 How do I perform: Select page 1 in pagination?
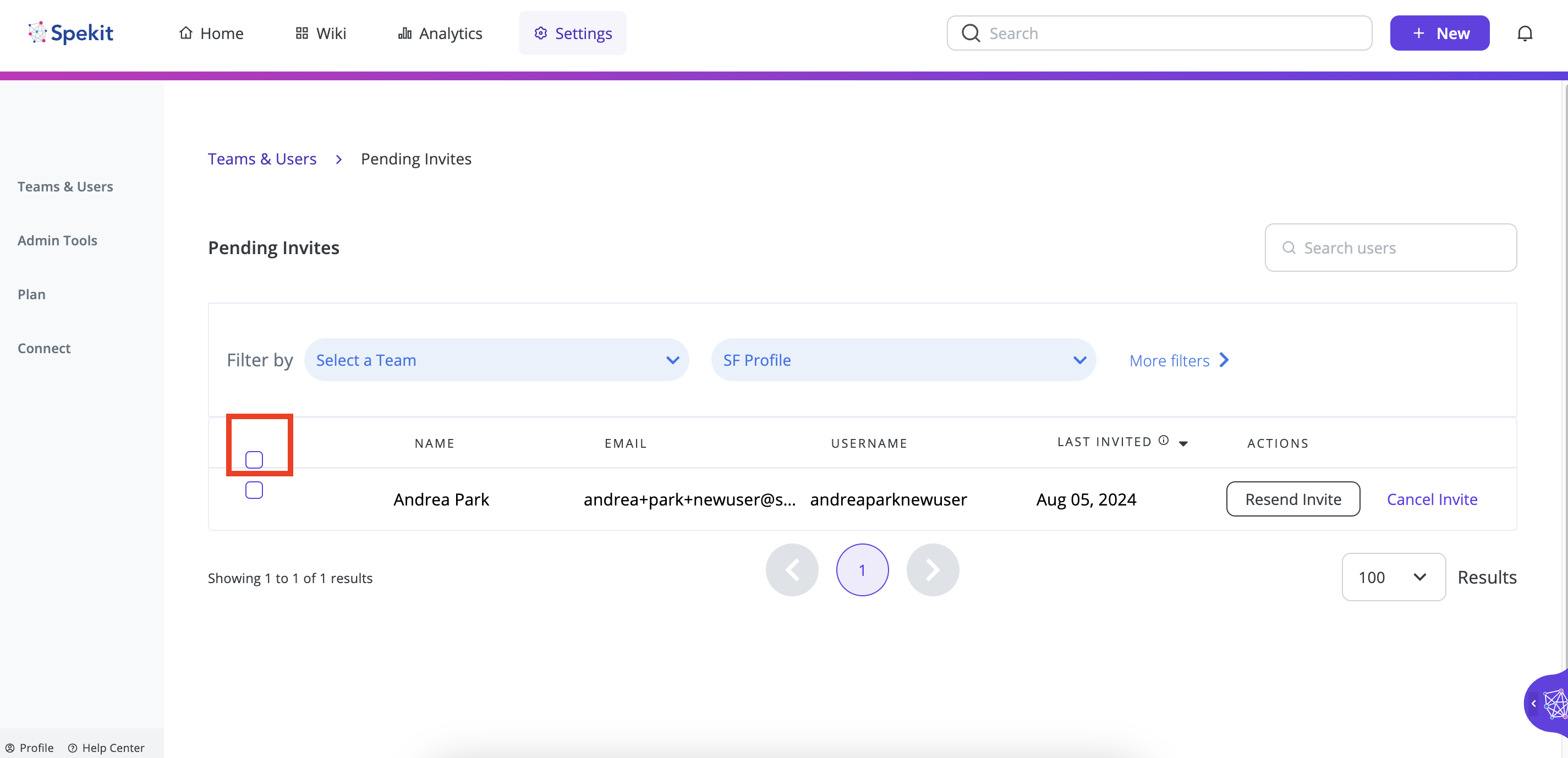(863, 570)
